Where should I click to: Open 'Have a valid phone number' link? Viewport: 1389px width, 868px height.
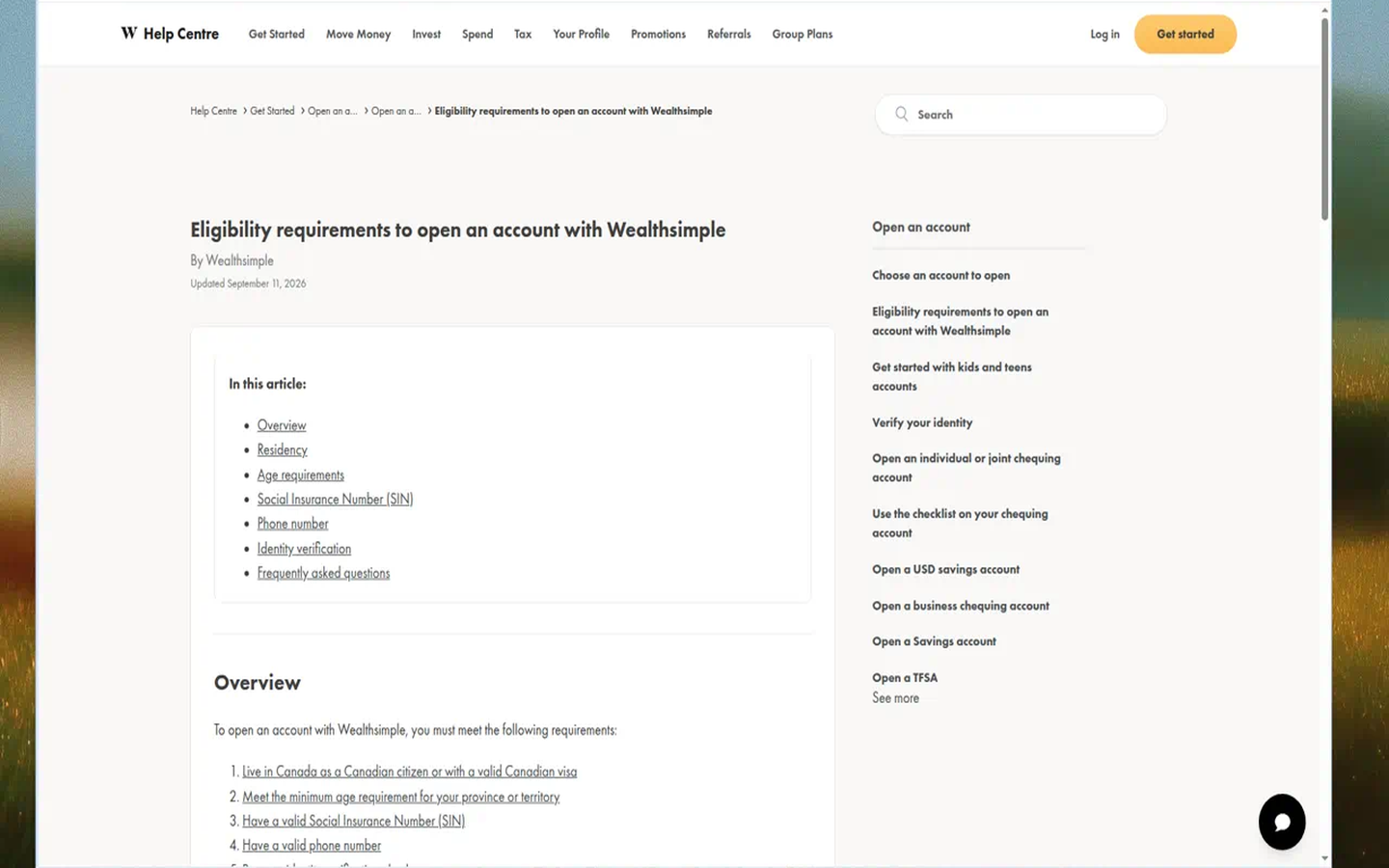pos(312,845)
